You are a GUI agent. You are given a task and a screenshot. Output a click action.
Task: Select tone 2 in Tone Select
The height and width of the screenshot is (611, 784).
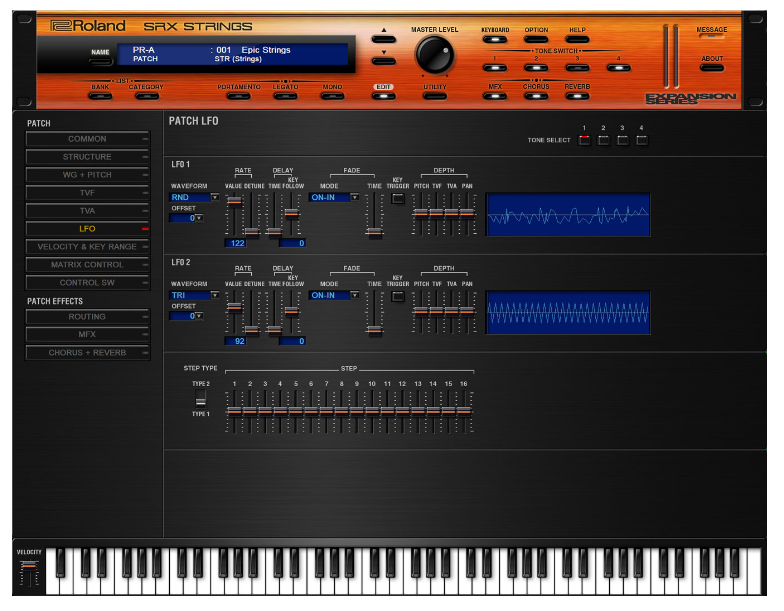tap(604, 140)
